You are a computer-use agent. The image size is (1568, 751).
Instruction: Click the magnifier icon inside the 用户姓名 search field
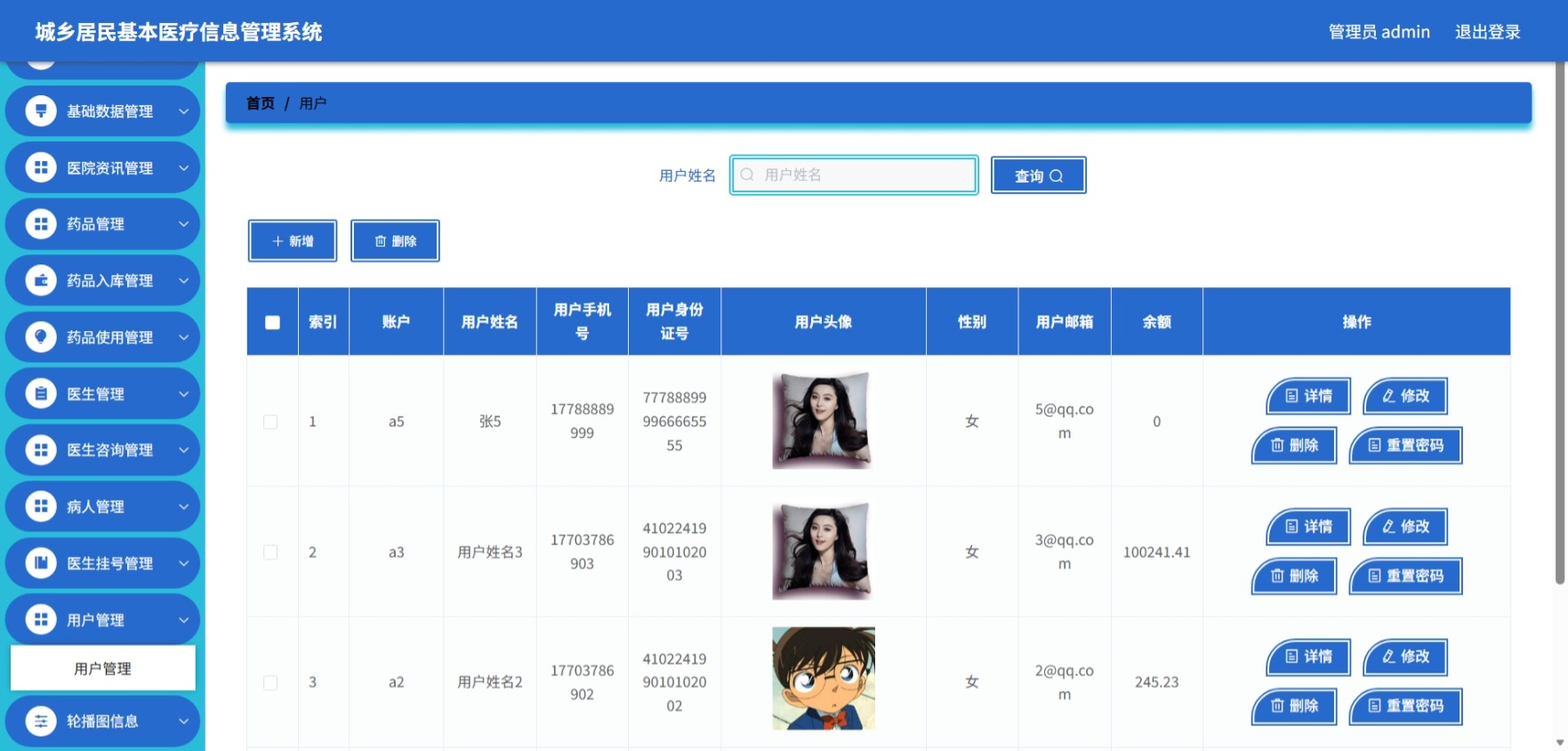click(x=747, y=174)
